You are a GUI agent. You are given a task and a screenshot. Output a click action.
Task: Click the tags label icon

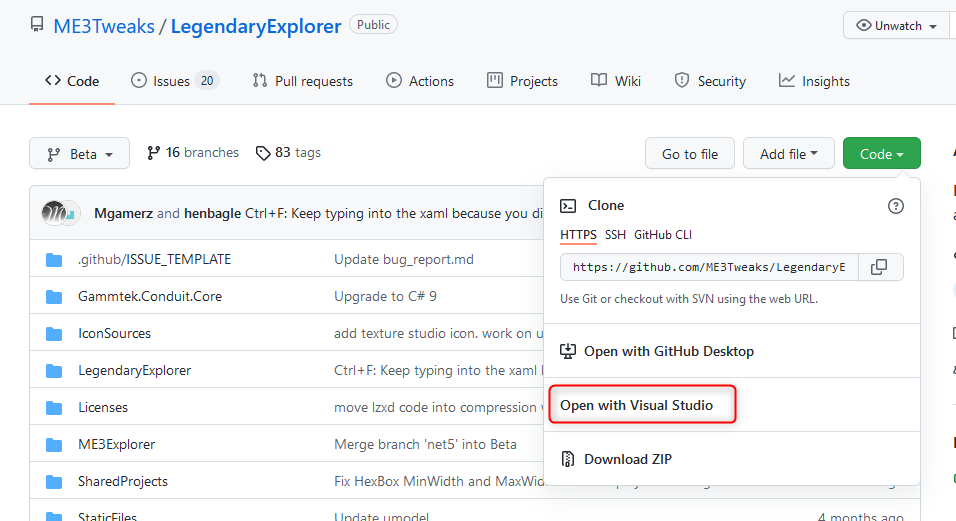(263, 153)
